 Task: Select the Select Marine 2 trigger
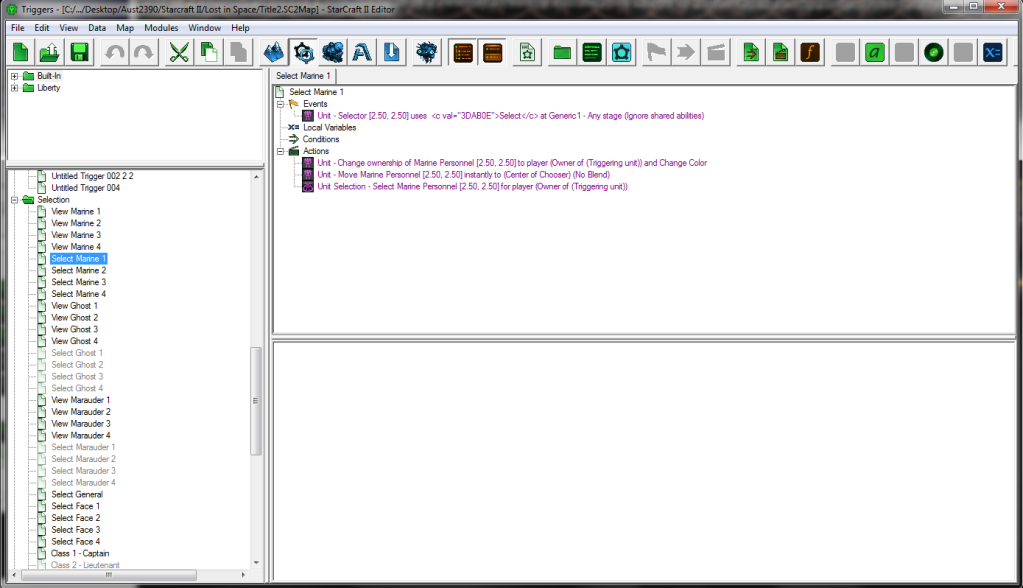[x=78, y=270]
